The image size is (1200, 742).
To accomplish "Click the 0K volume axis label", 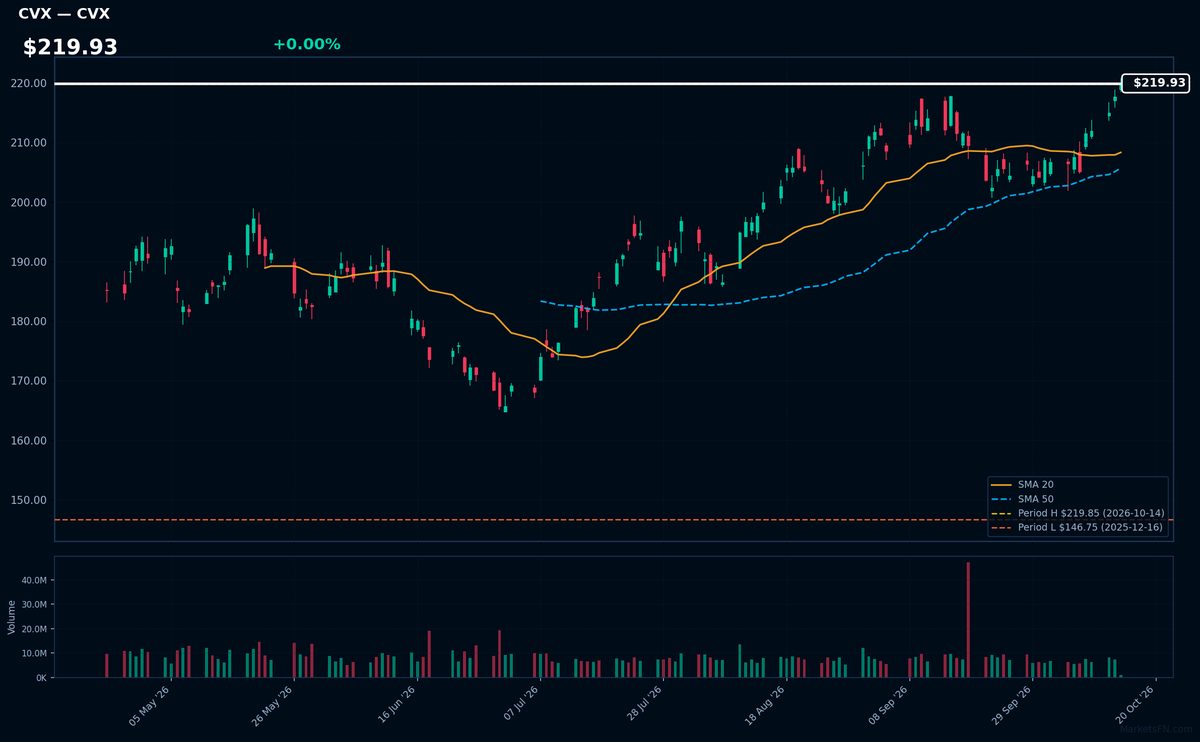I will [41, 678].
